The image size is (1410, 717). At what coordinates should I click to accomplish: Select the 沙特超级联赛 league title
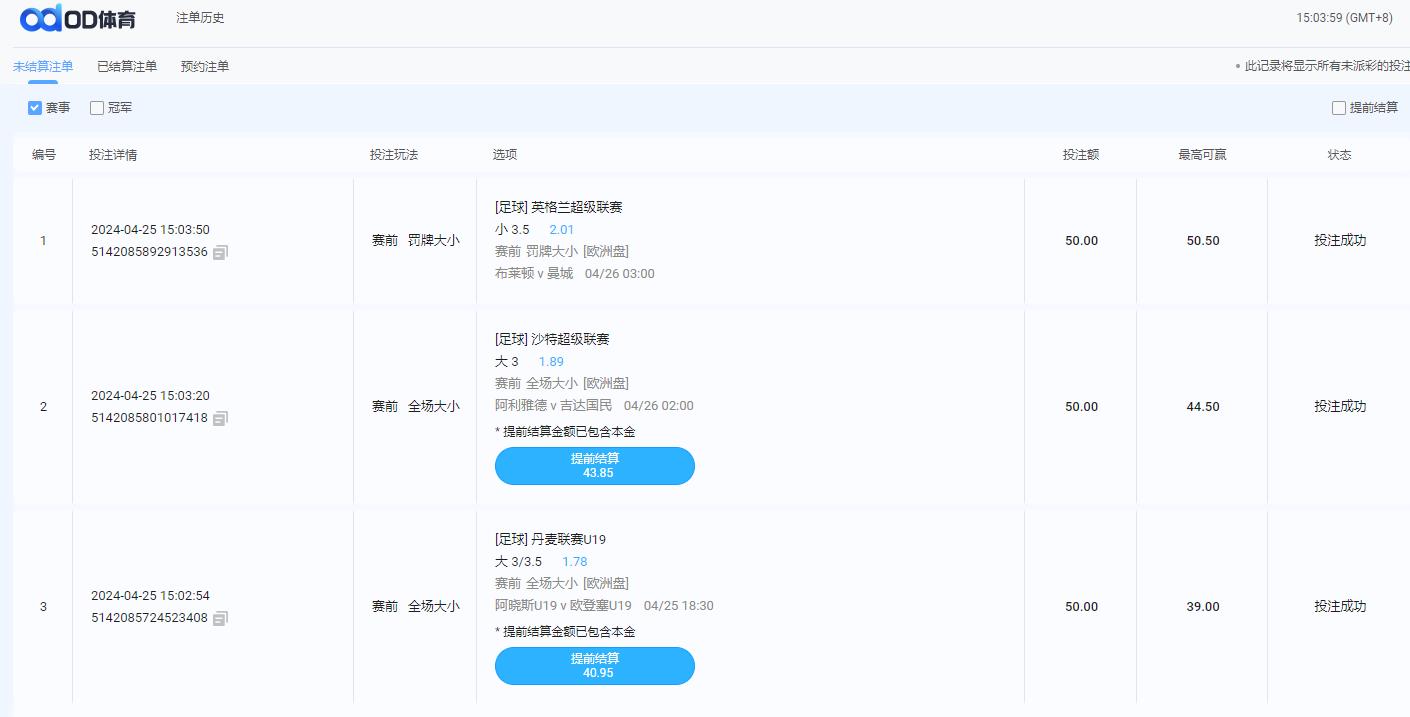tap(570, 339)
